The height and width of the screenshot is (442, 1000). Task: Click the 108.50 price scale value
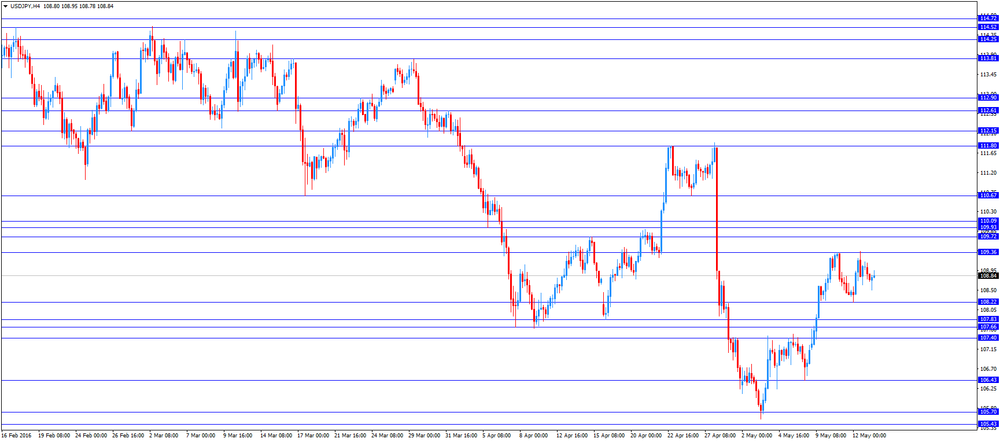coord(989,290)
